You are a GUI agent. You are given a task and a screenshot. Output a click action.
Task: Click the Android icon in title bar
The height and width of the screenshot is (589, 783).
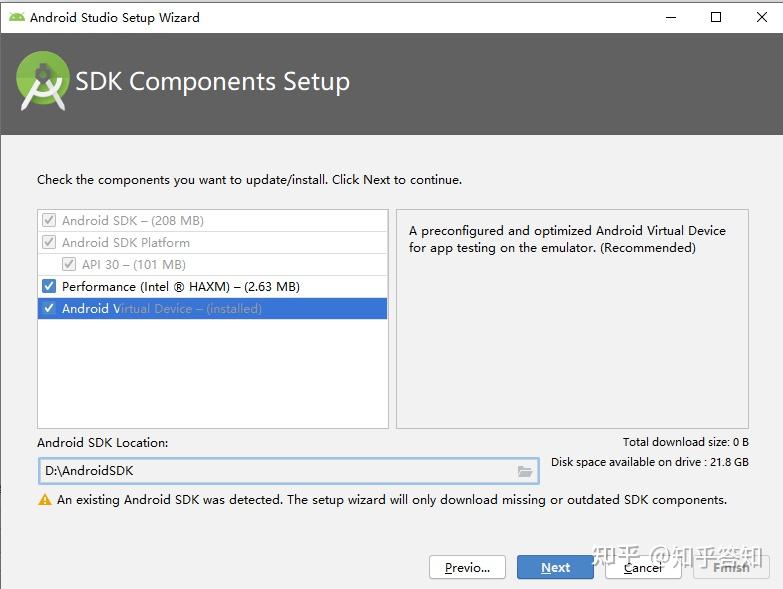[17, 17]
